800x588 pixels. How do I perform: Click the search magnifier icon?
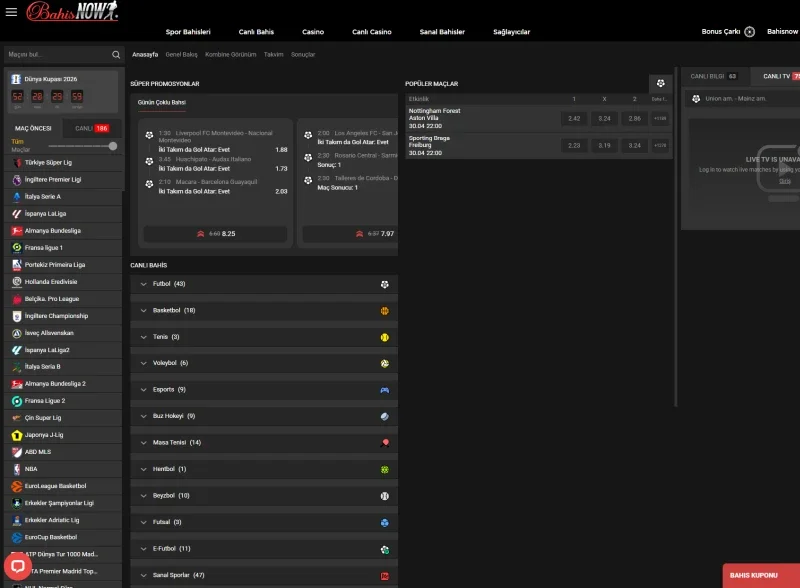116,55
